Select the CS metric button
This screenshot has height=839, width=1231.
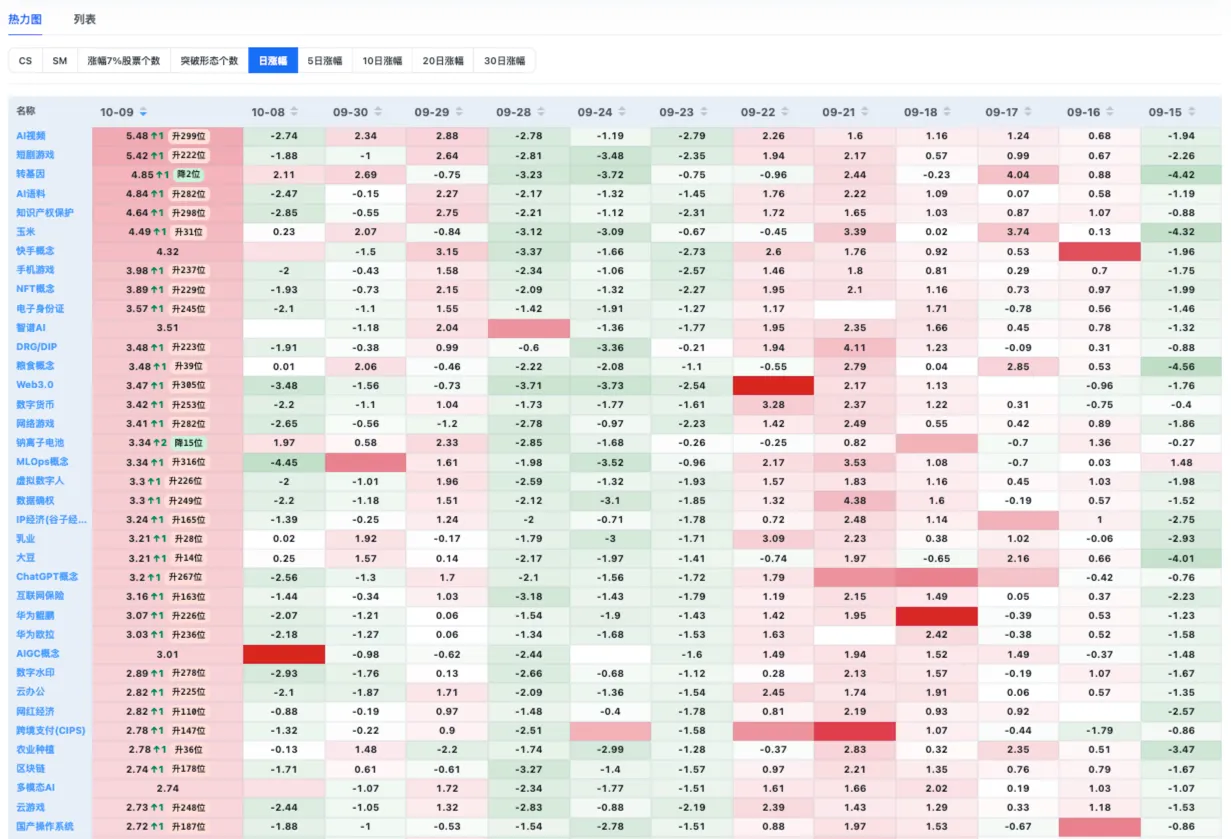pyautogui.click(x=25, y=61)
